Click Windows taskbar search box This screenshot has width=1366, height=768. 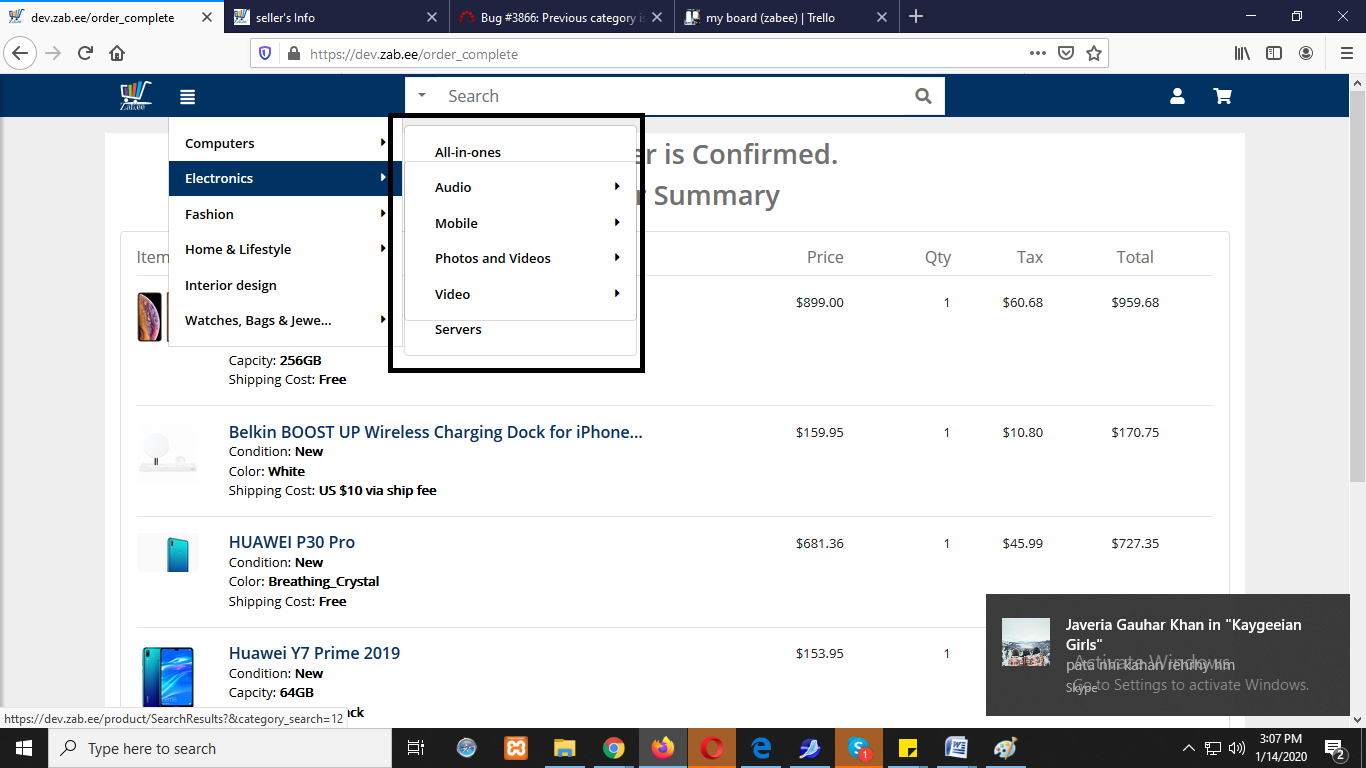pos(219,748)
